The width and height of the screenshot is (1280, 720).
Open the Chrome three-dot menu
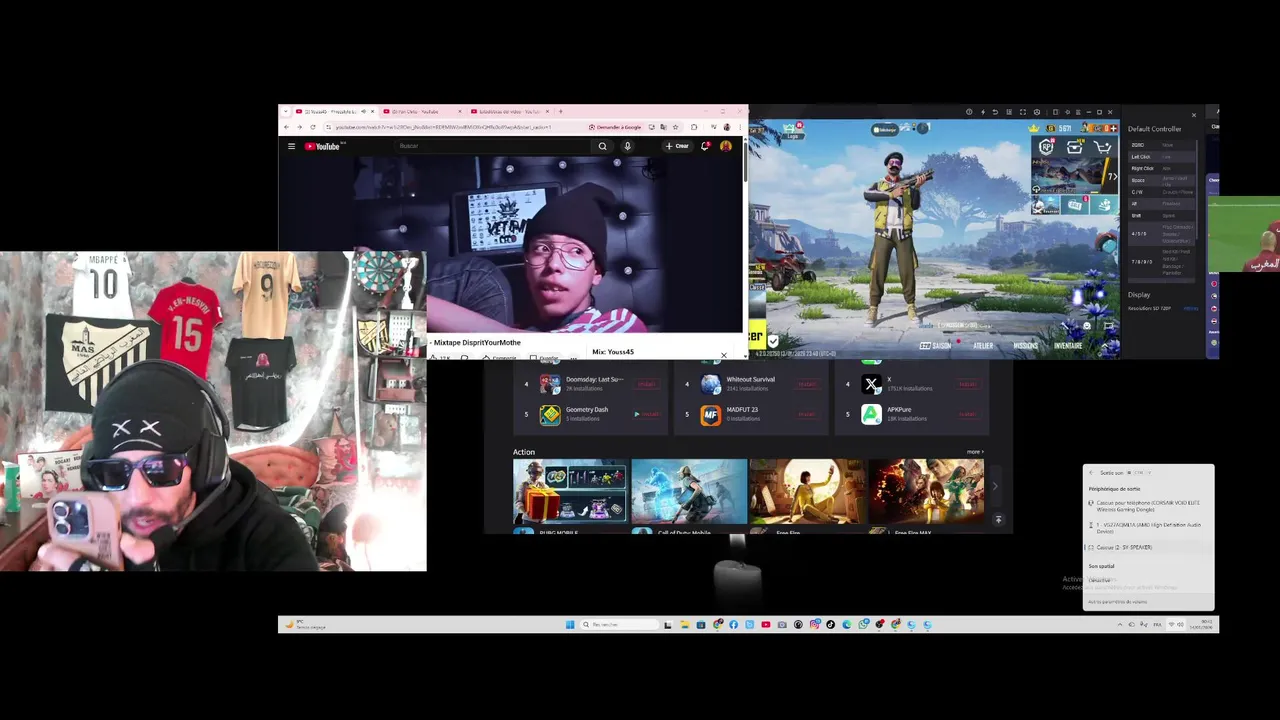pyautogui.click(x=739, y=127)
